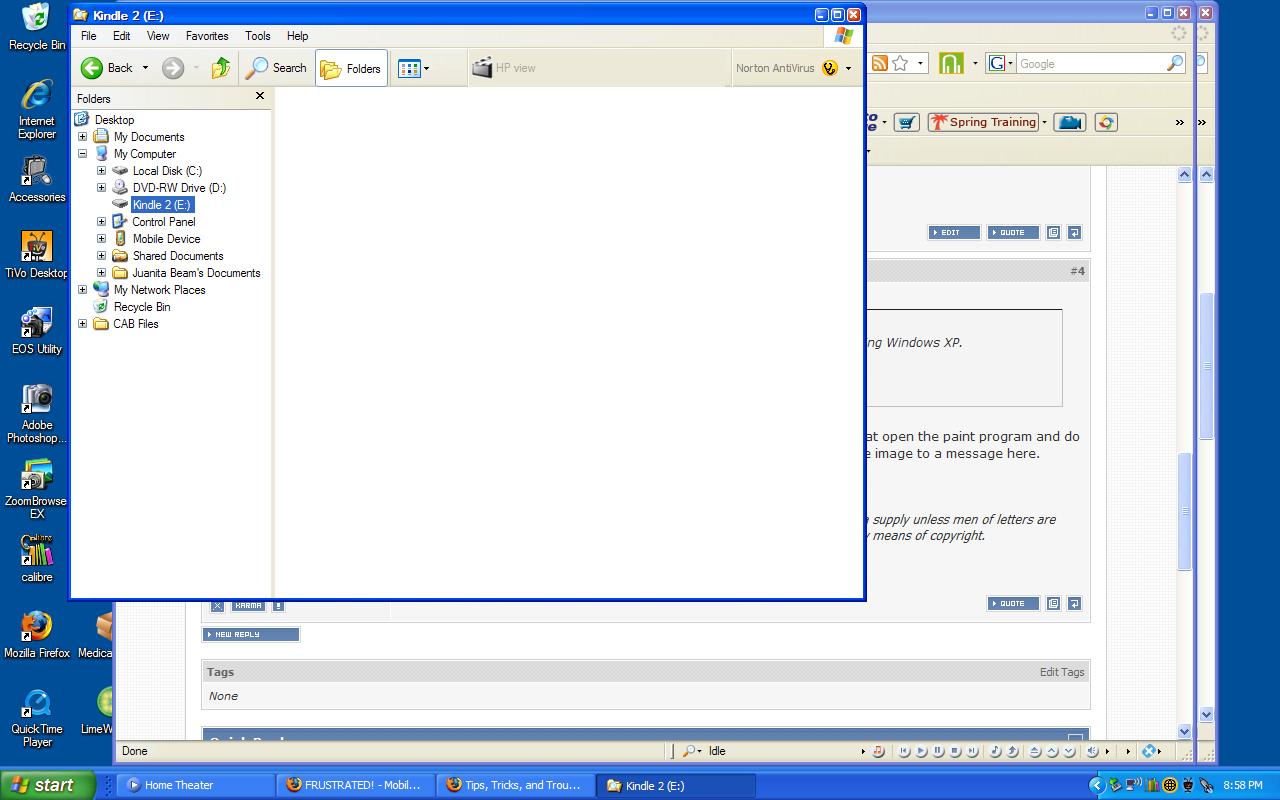Select the TiVo Desktop icon
The height and width of the screenshot is (800, 1280).
37,254
